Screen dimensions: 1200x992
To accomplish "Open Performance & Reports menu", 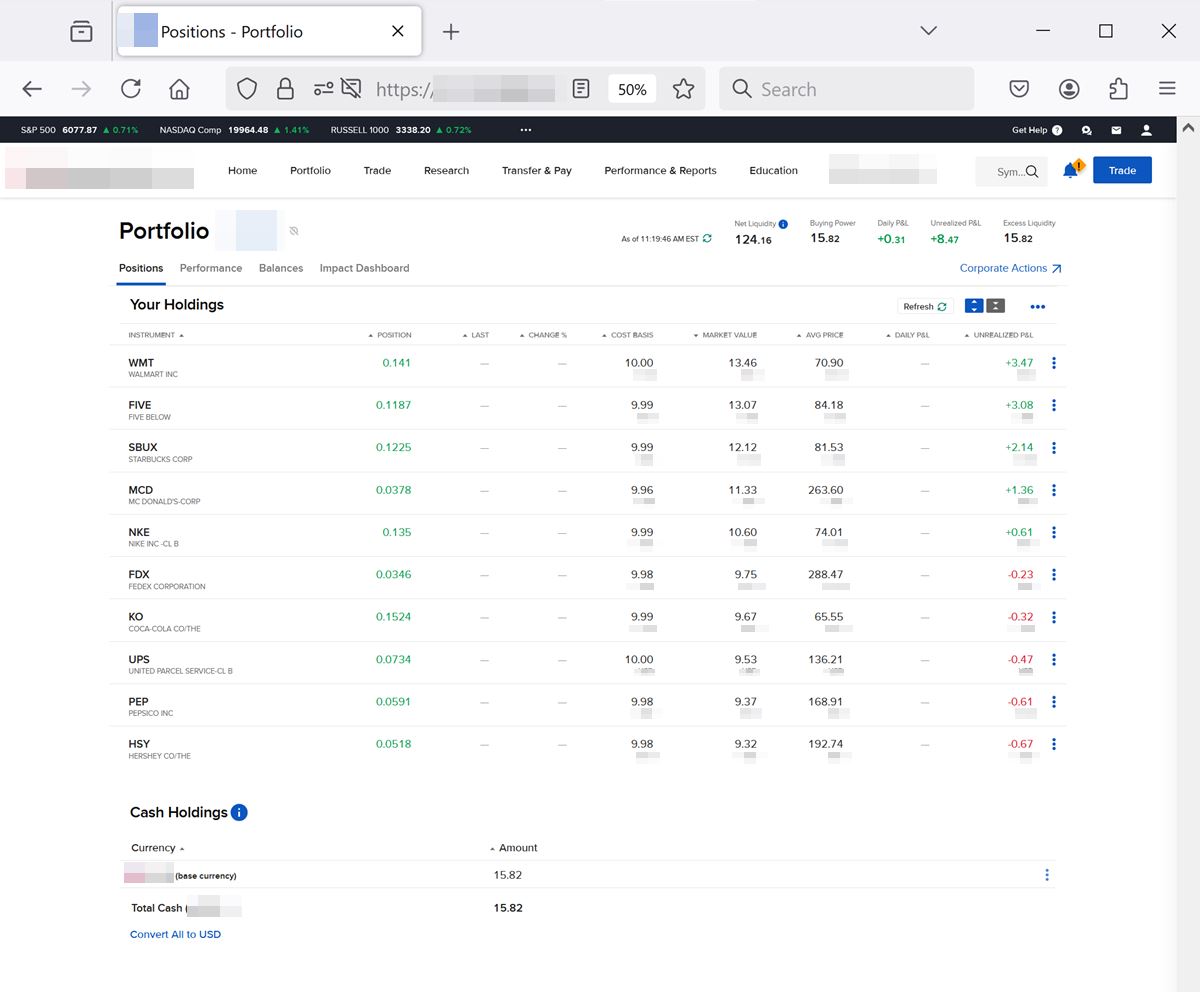I will [x=660, y=171].
